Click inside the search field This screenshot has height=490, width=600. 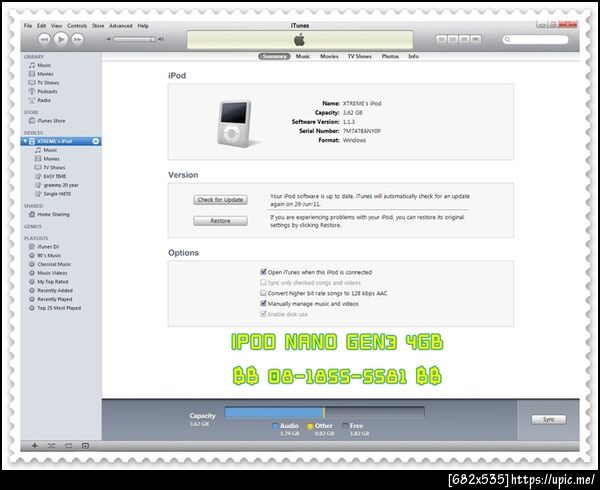pos(535,39)
